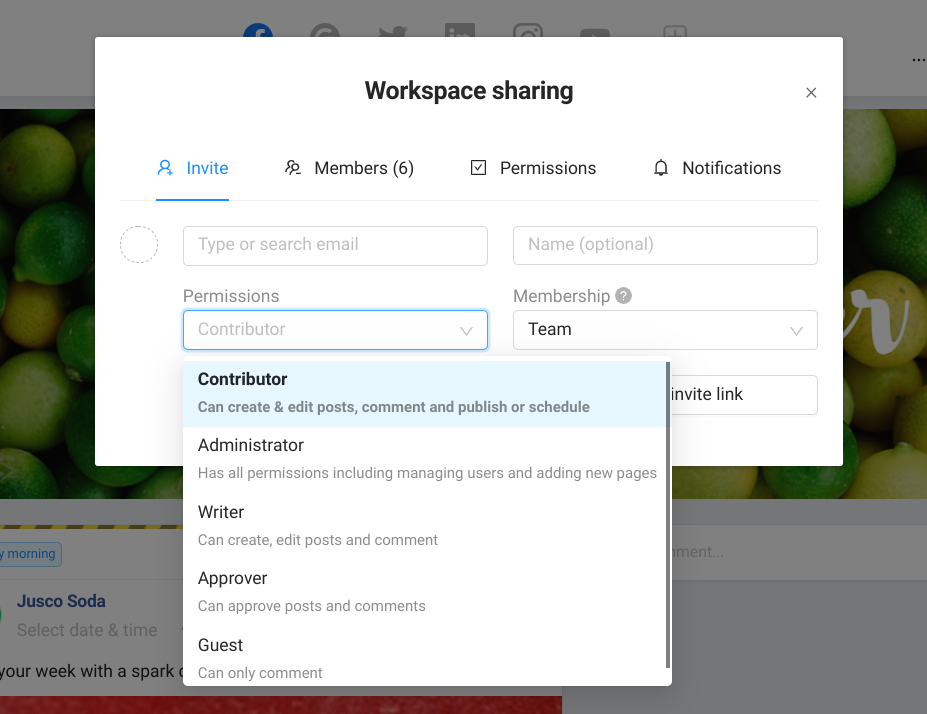Image resolution: width=927 pixels, height=714 pixels.
Task: Click the Google icon in top bar
Action: click(x=325, y=30)
